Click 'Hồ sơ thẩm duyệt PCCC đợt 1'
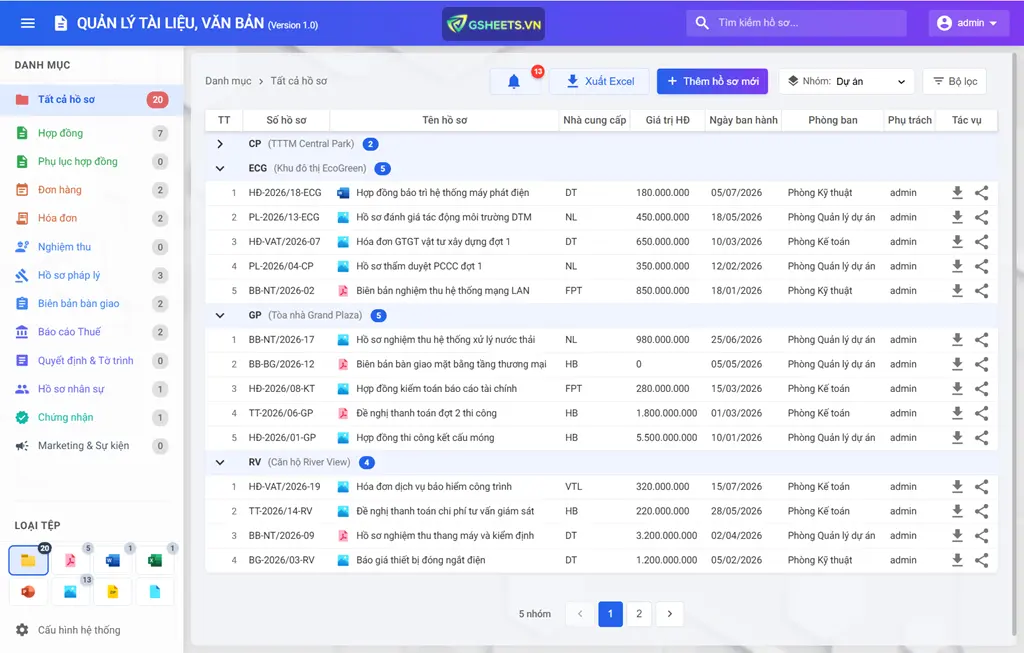Image resolution: width=1024 pixels, height=653 pixels. [419, 266]
